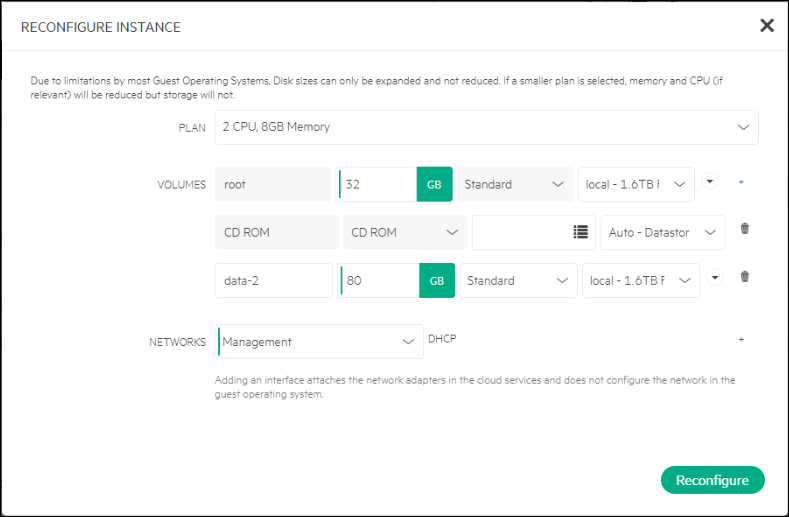Edit the data-2 size 80

point(380,280)
